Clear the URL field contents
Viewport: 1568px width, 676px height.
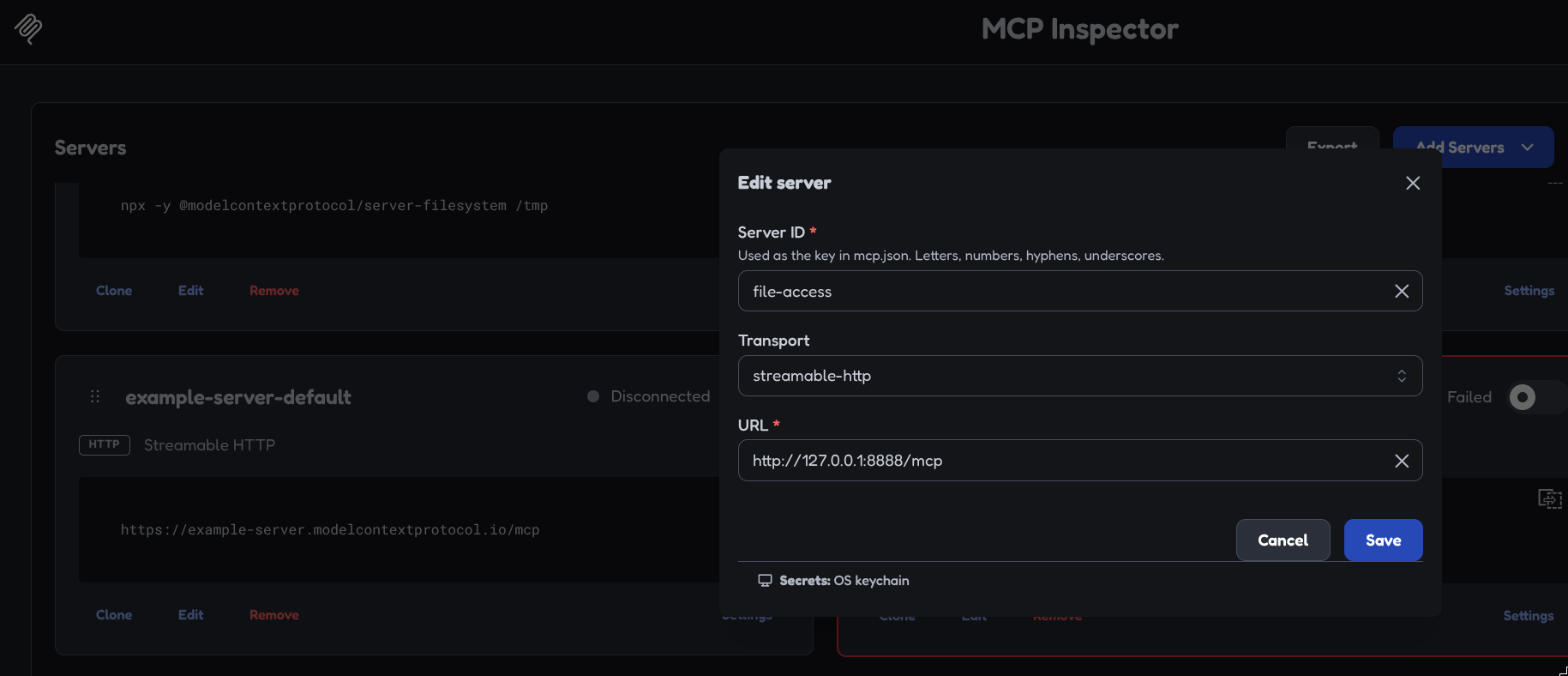(1402, 461)
